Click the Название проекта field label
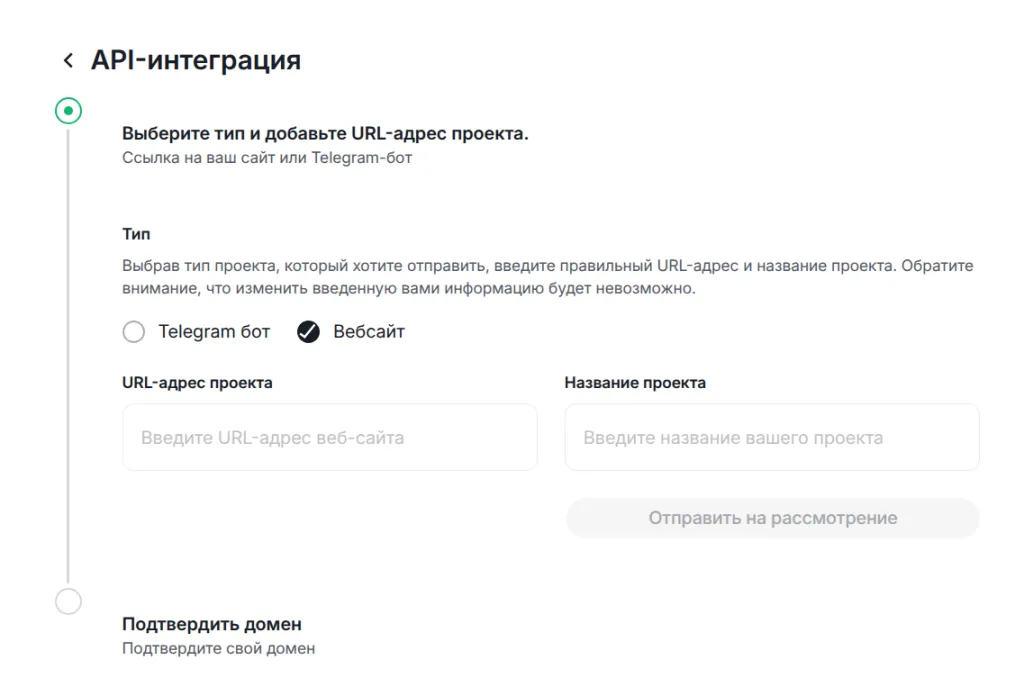The width and height of the screenshot is (1024, 687). point(634,382)
